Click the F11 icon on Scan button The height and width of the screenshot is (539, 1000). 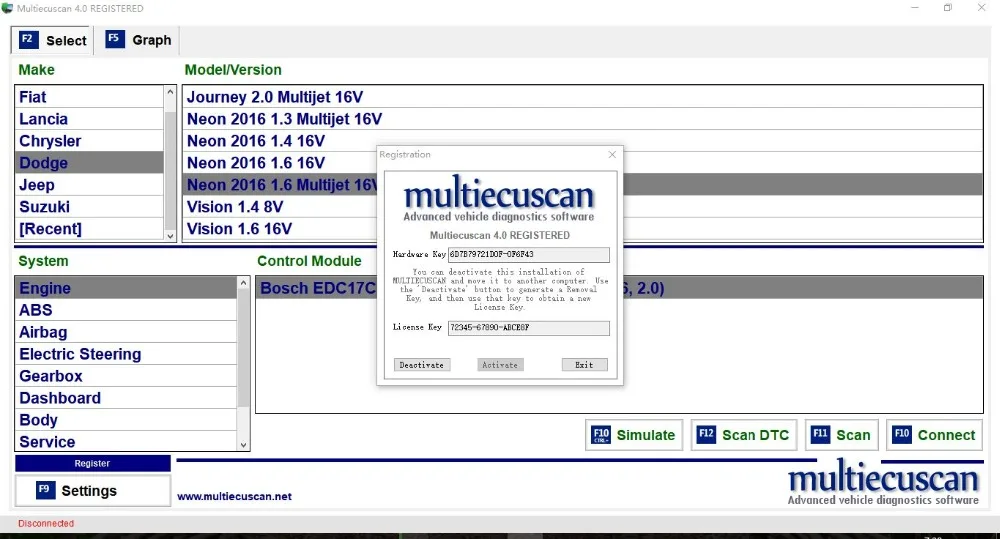point(820,434)
